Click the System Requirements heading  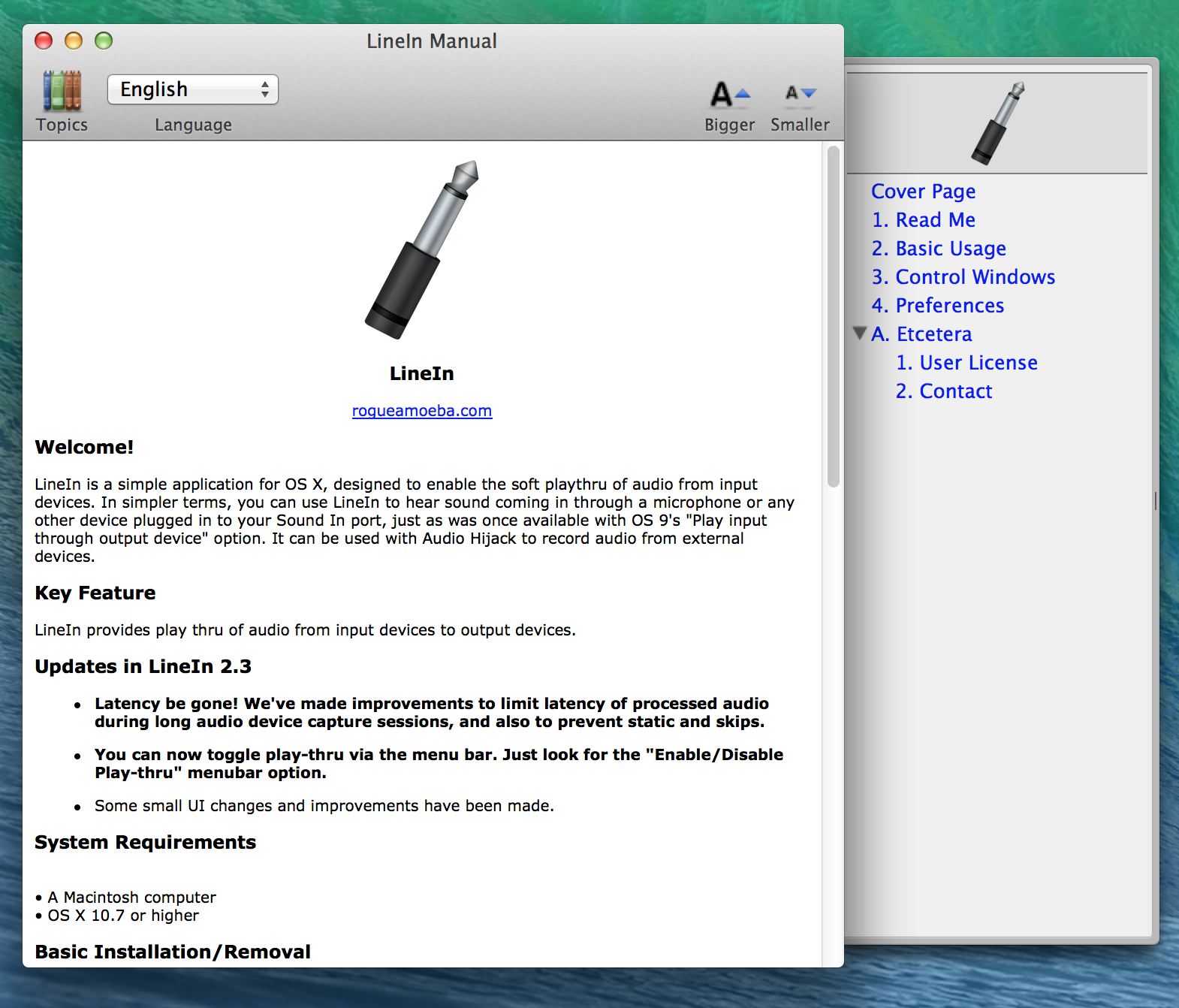pos(145,842)
